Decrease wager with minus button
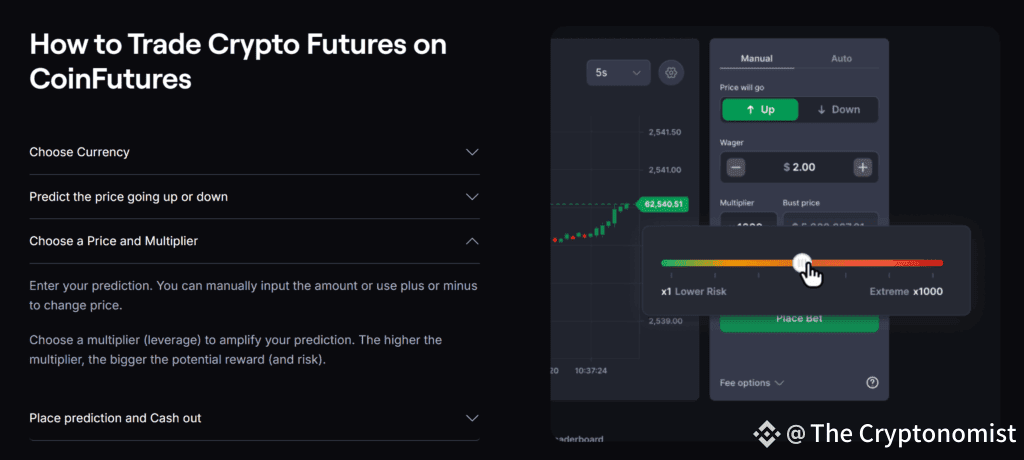 coord(735,167)
